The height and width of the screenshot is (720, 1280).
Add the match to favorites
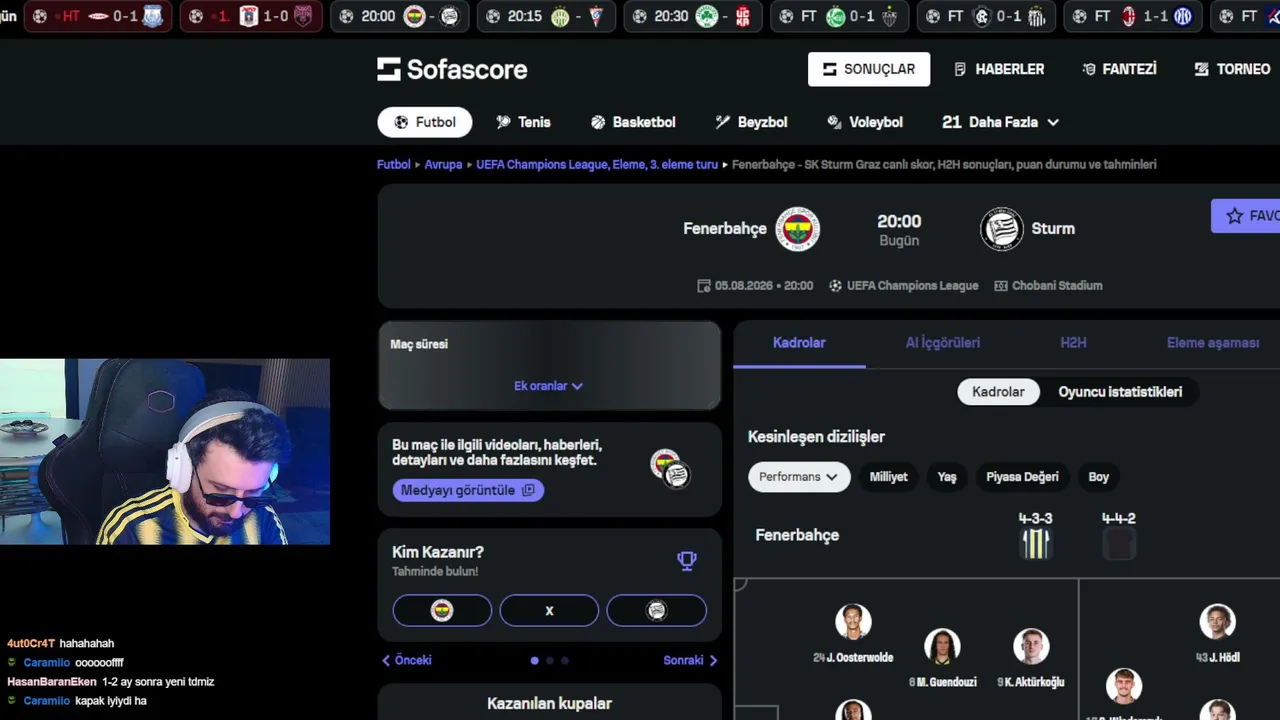(x=1245, y=216)
